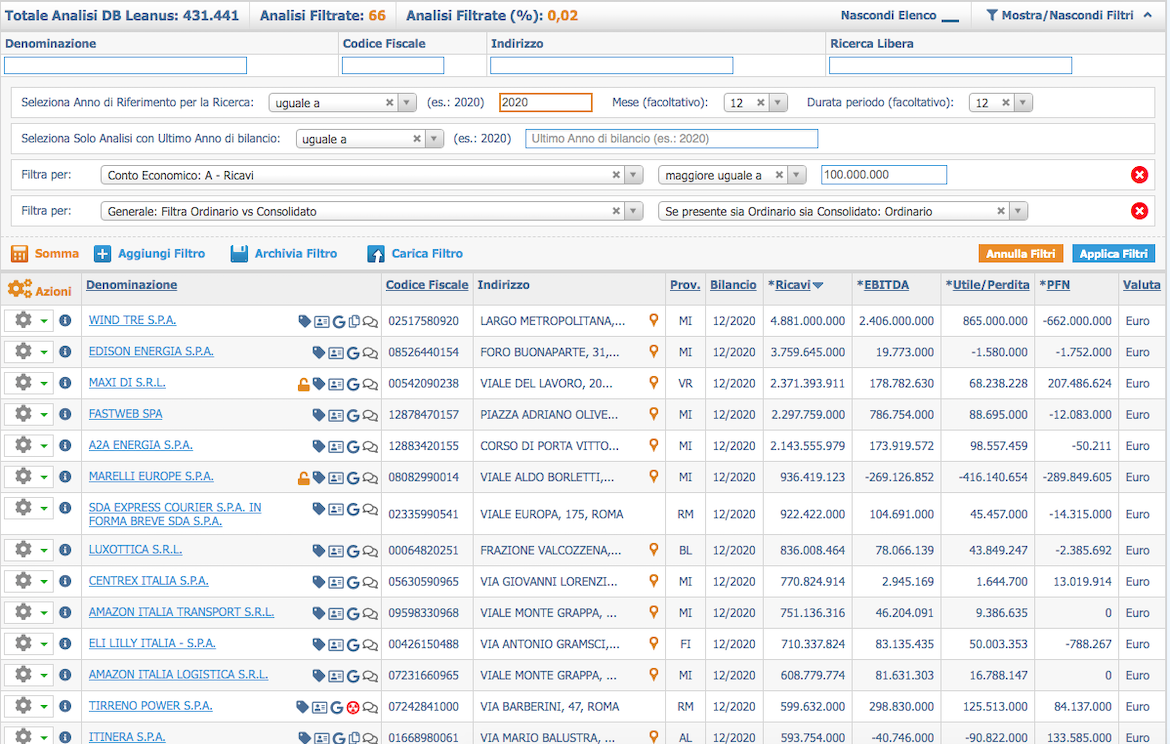1170x744 pixels.
Task: Open chat bubbles icon for TIRRENO POWER
Action: click(370, 707)
